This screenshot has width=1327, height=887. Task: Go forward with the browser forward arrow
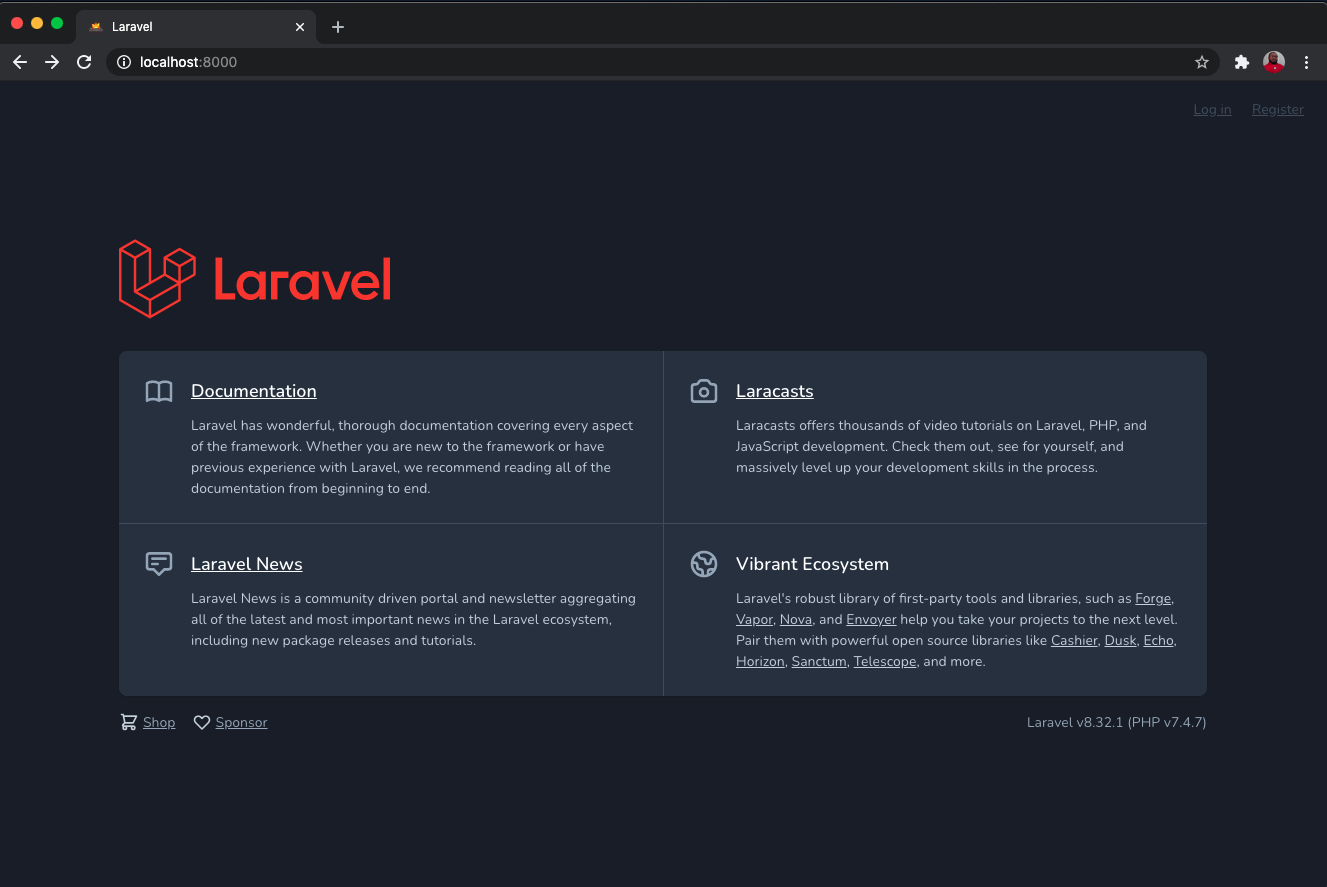click(x=52, y=62)
